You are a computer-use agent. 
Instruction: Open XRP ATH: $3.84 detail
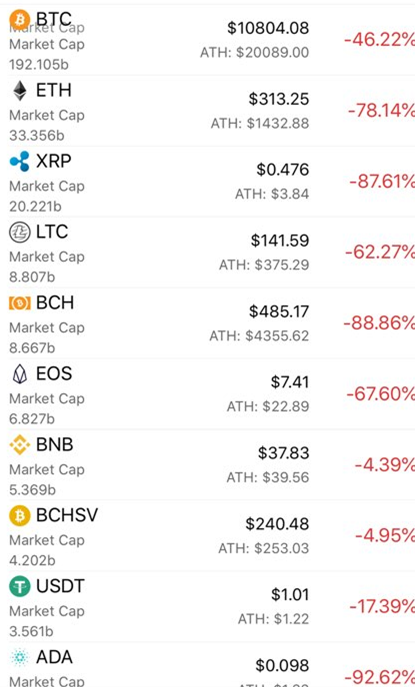pyautogui.click(x=272, y=194)
